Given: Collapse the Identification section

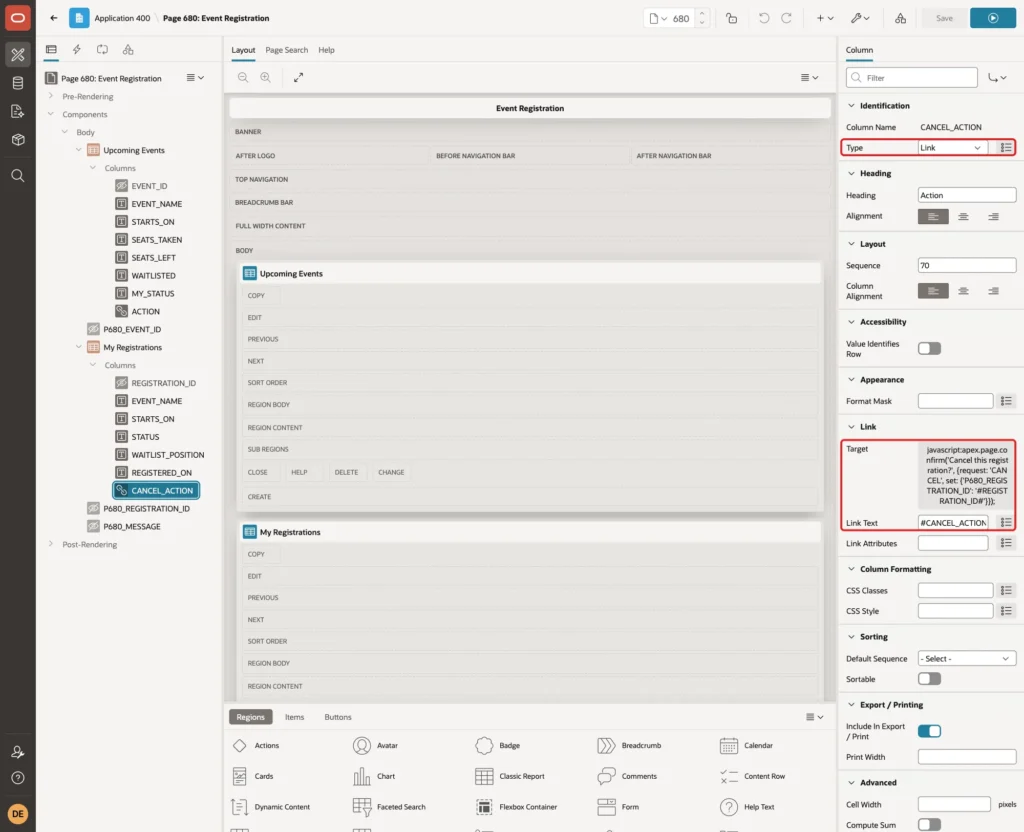Looking at the screenshot, I should click(x=851, y=105).
